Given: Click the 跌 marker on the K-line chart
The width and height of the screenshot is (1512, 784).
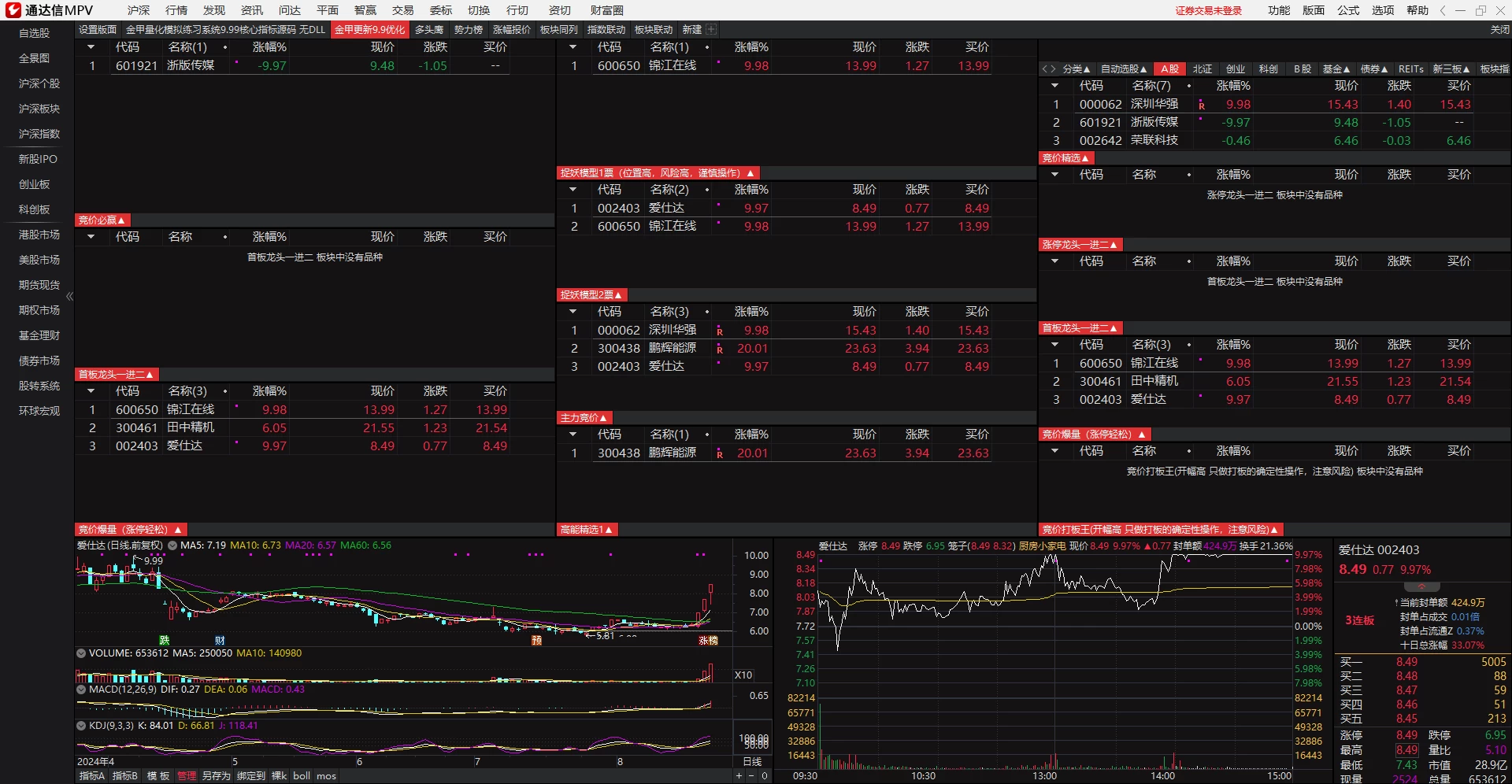Looking at the screenshot, I should click(165, 641).
